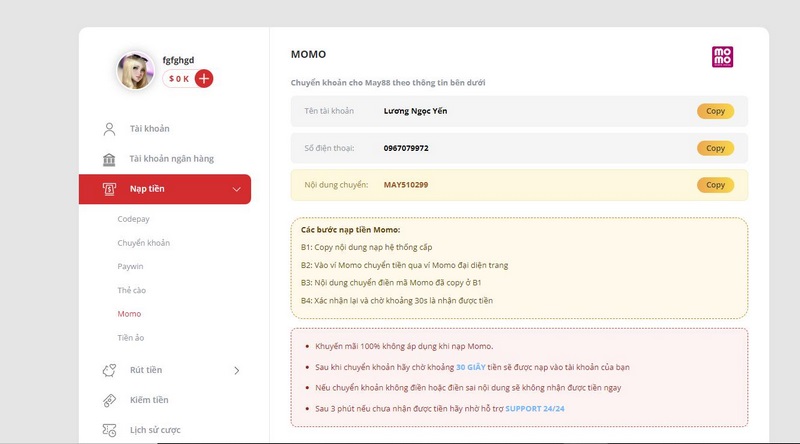Open Tiền ảo crypto deposit option

click(x=131, y=338)
